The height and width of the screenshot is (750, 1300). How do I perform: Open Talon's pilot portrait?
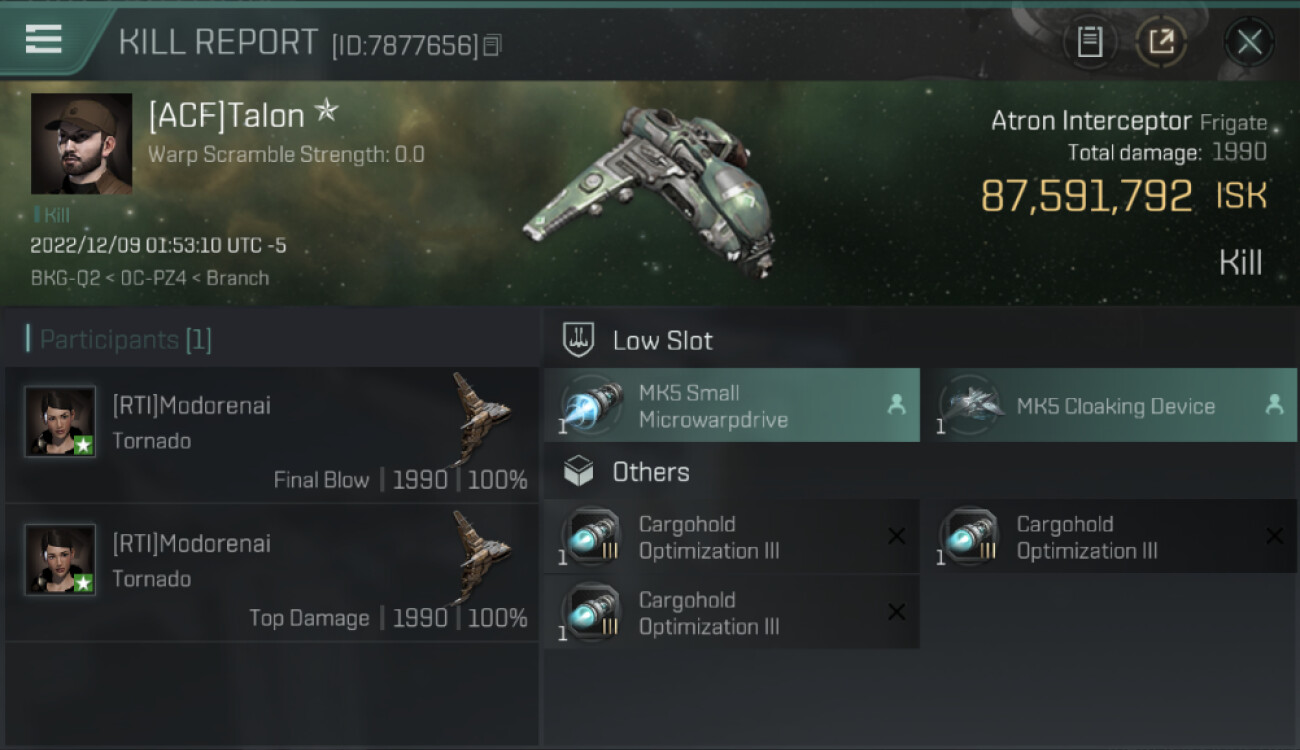pos(81,144)
